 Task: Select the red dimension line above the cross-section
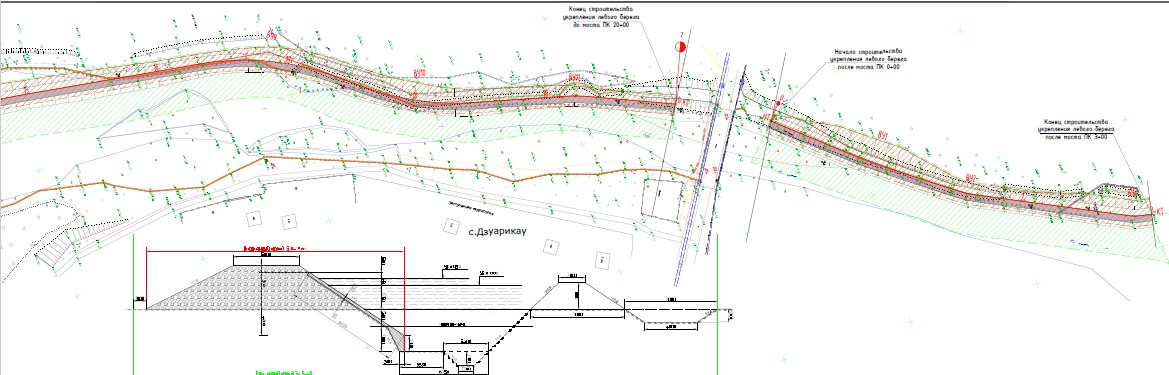click(x=275, y=250)
